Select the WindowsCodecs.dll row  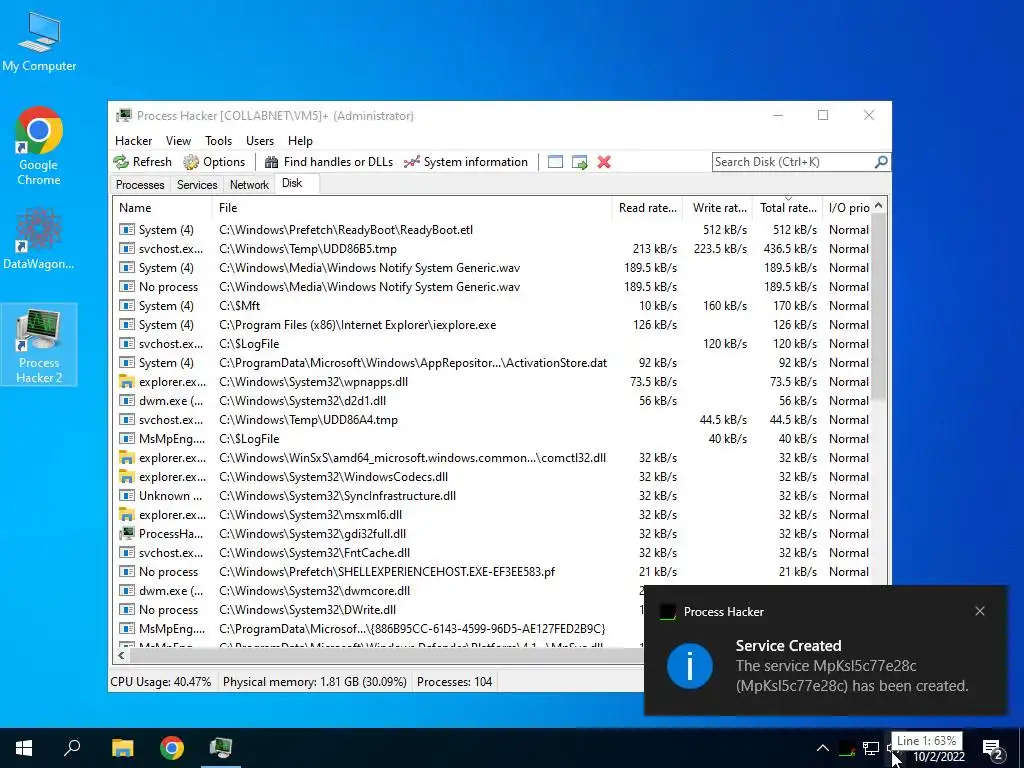coord(493,477)
